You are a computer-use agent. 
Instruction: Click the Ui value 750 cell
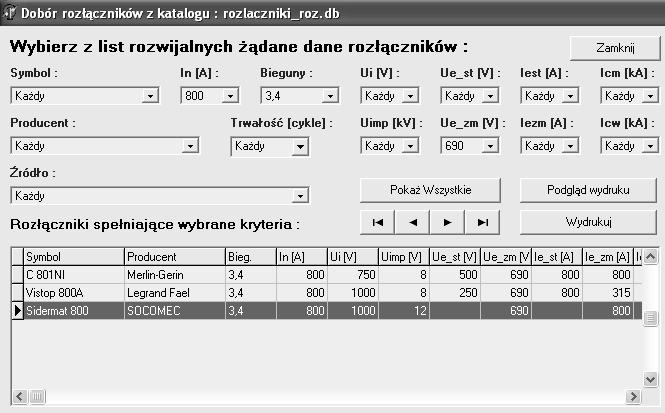353,275
